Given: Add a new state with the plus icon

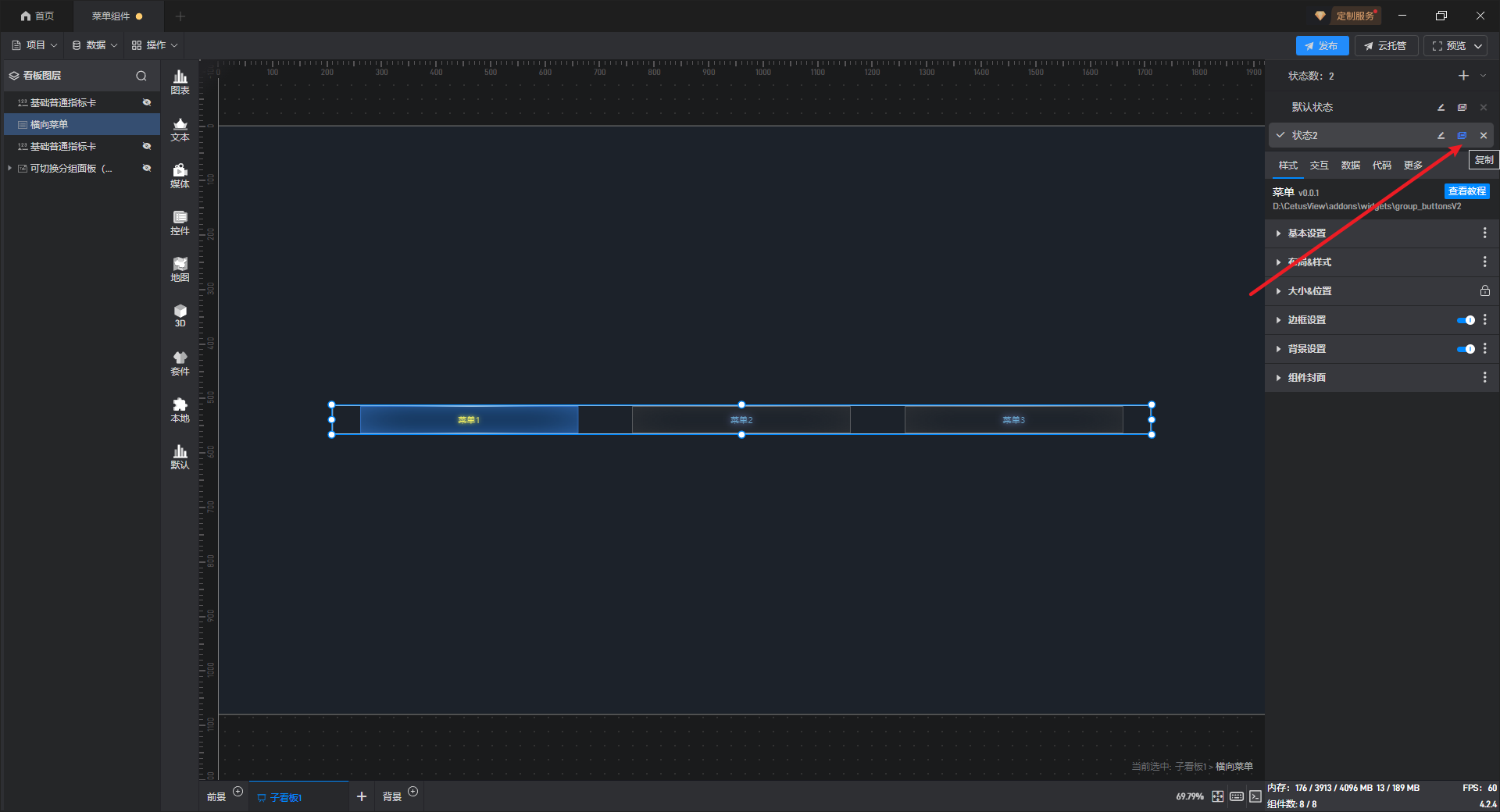Looking at the screenshot, I should 1463,76.
